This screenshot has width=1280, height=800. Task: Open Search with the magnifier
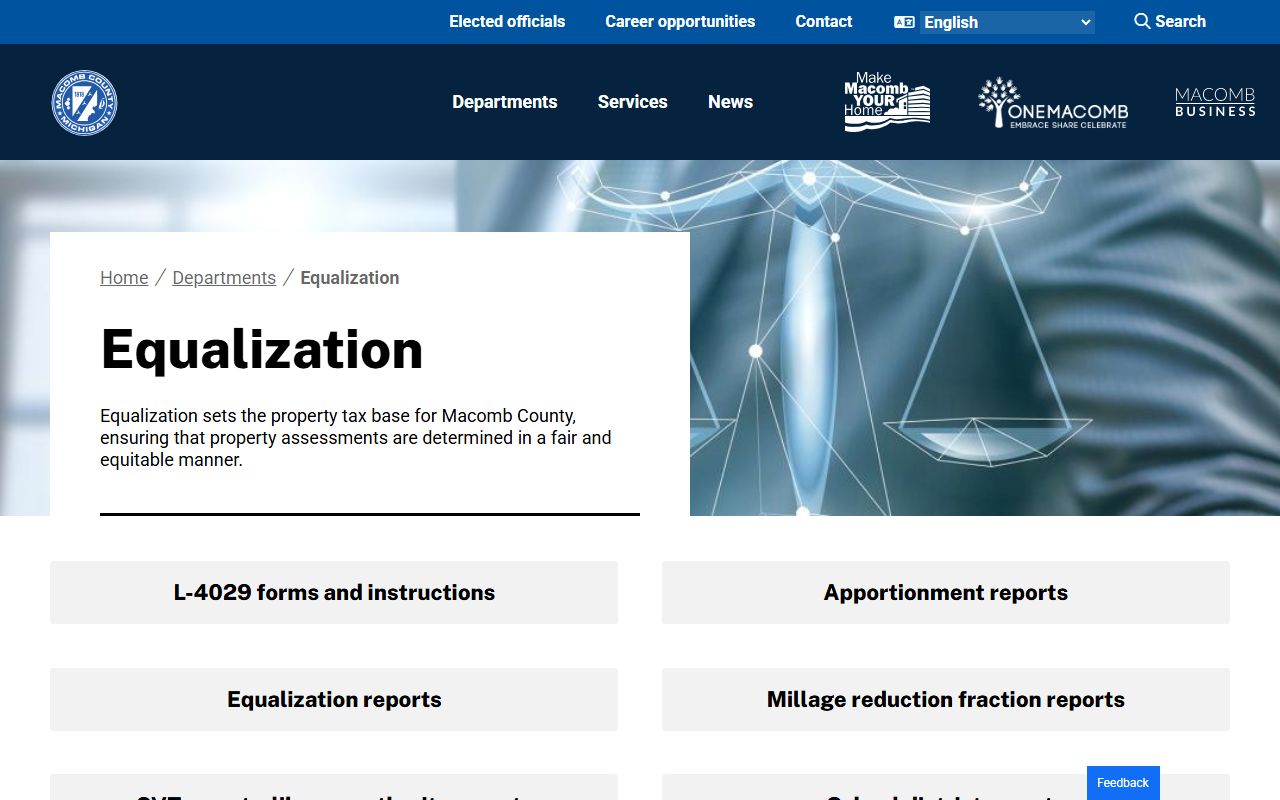click(x=1170, y=21)
